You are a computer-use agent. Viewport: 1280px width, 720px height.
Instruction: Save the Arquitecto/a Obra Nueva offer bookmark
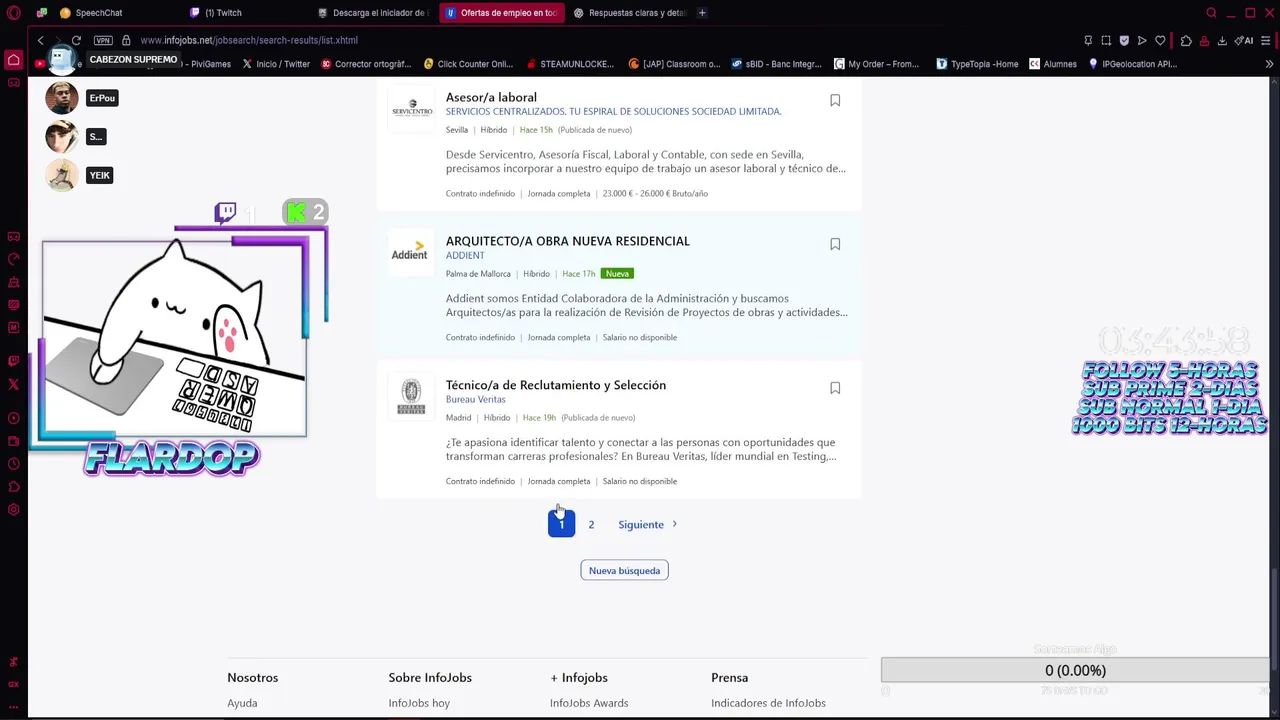tap(835, 244)
